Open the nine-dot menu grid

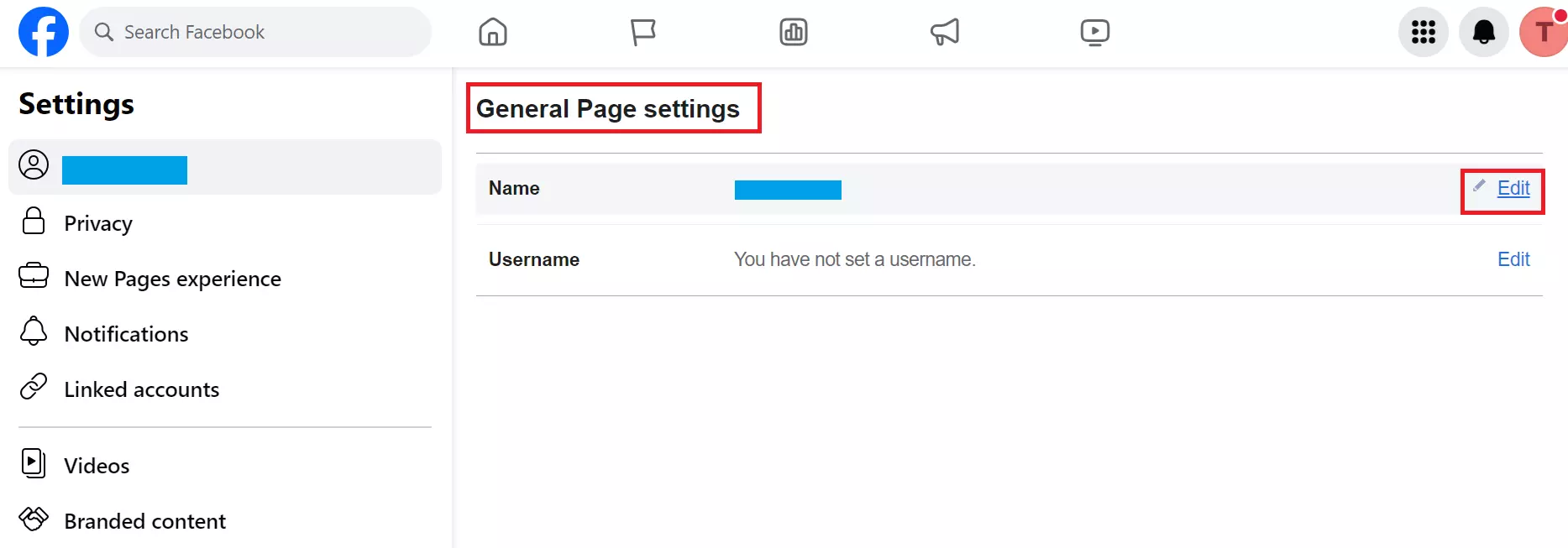click(1423, 32)
